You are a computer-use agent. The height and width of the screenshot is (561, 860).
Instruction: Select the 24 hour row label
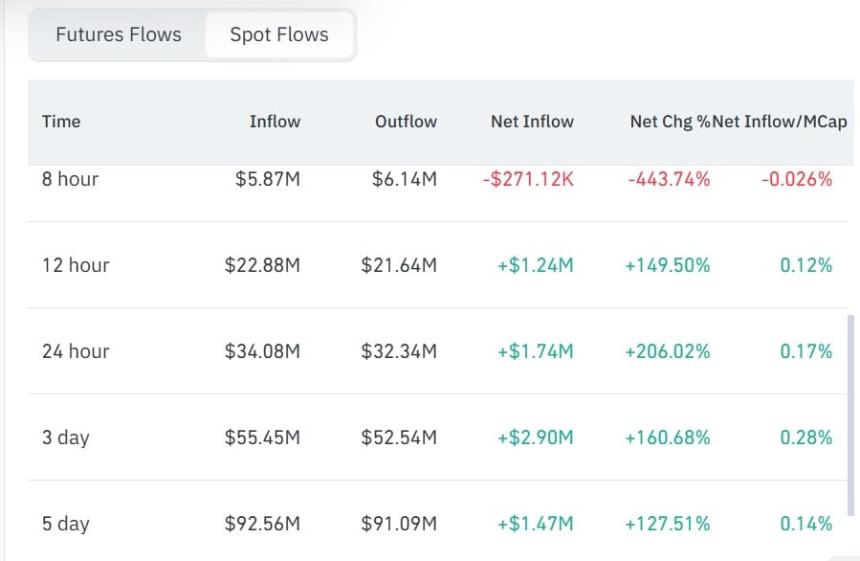pos(76,352)
